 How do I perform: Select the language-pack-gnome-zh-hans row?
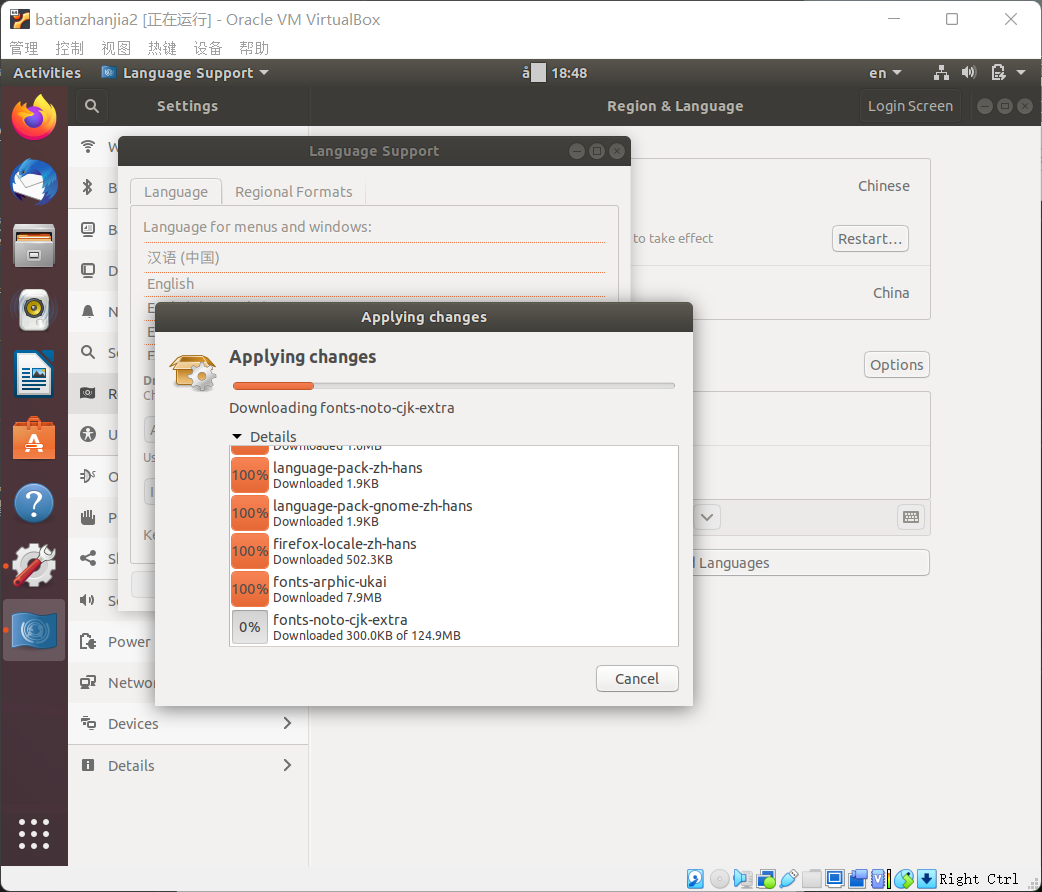pos(454,513)
